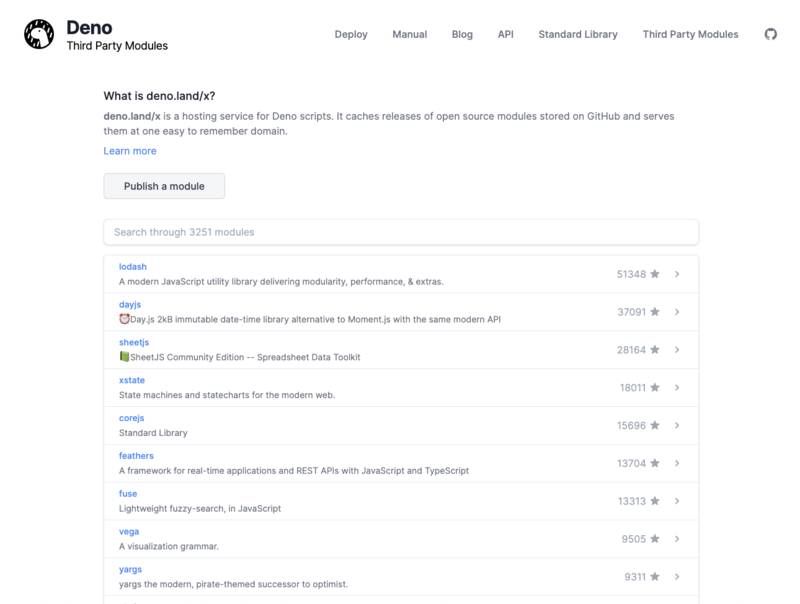Click "A visualization grammar." description

pyautogui.click(x=169, y=546)
